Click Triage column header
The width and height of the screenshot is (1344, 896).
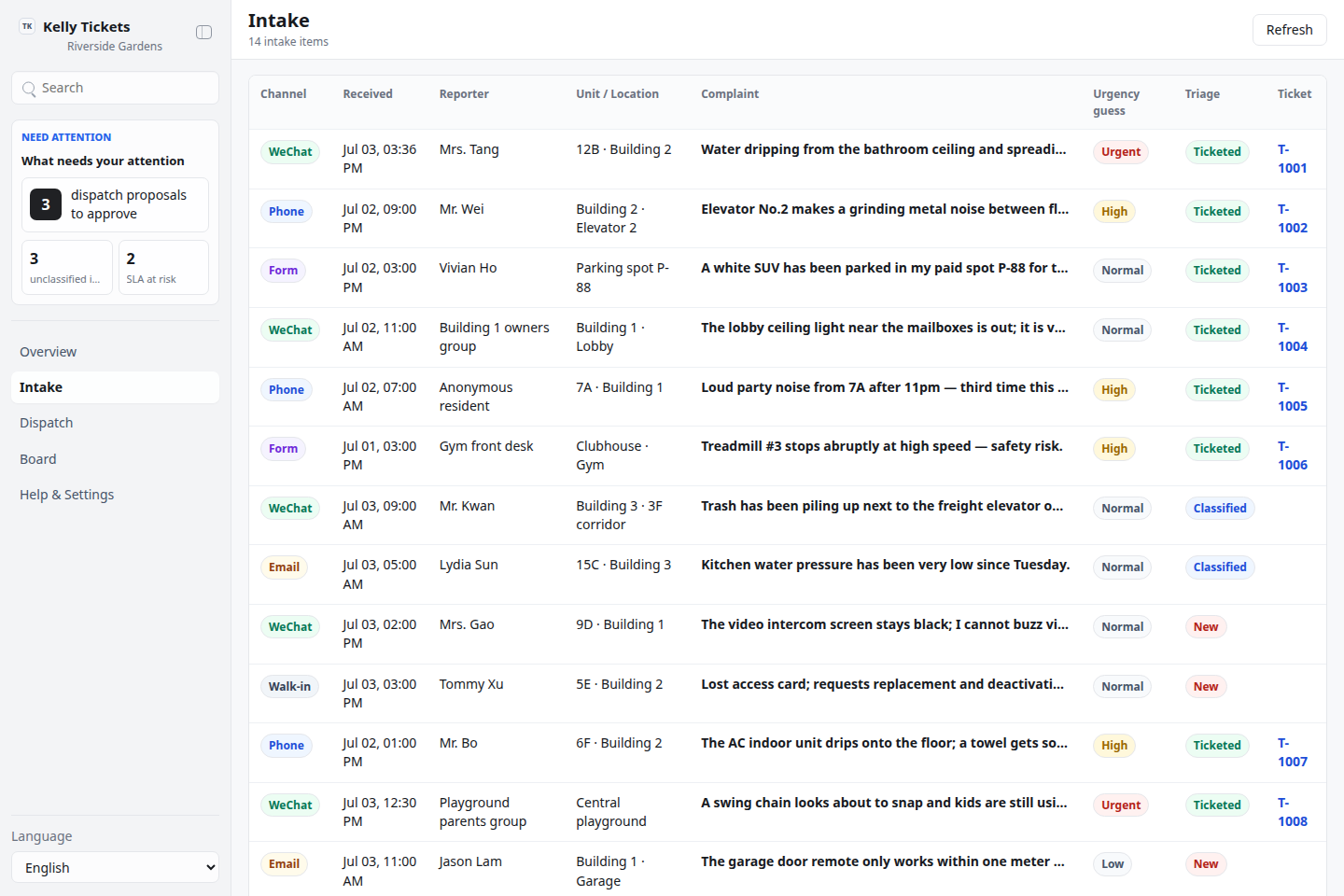point(1202,94)
